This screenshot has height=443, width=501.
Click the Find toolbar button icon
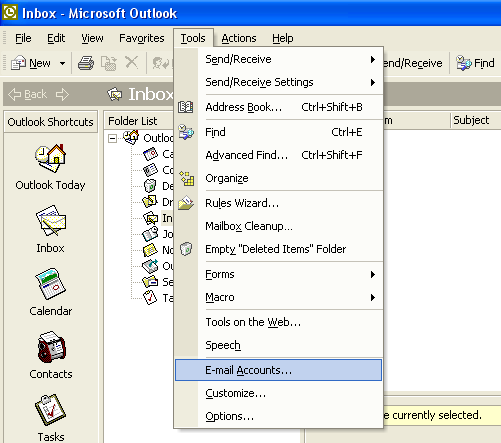pos(464,63)
